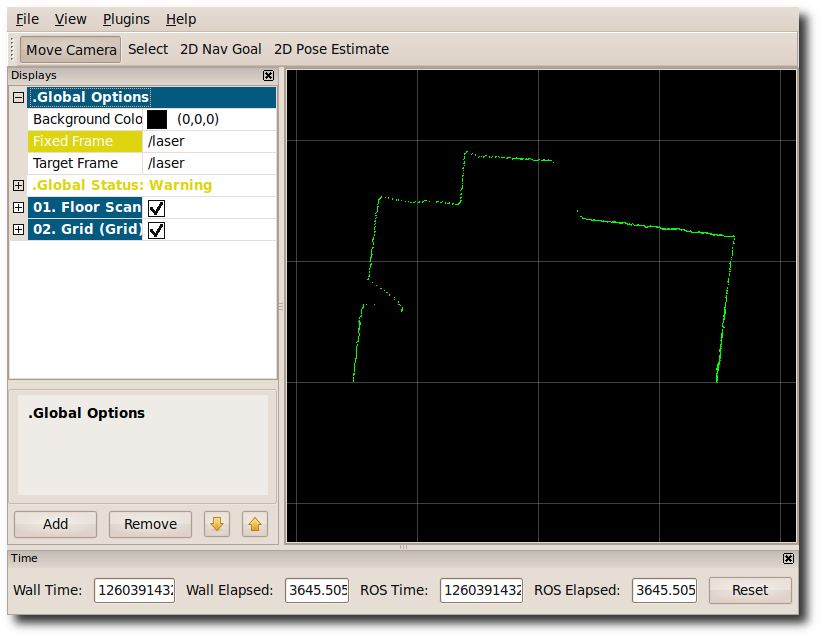Open the File menu
The image size is (822, 638).
point(27,19)
